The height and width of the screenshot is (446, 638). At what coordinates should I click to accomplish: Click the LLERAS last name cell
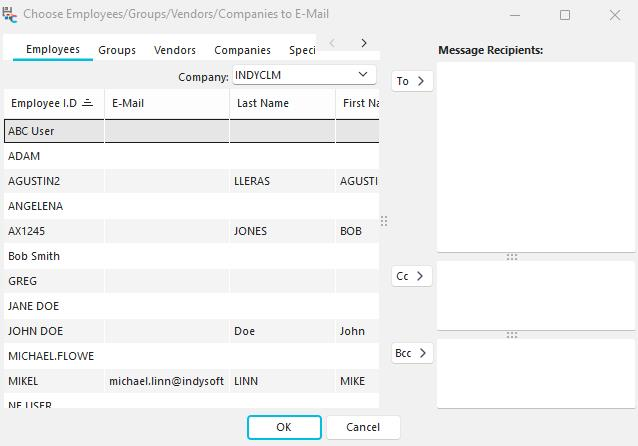pos(282,181)
